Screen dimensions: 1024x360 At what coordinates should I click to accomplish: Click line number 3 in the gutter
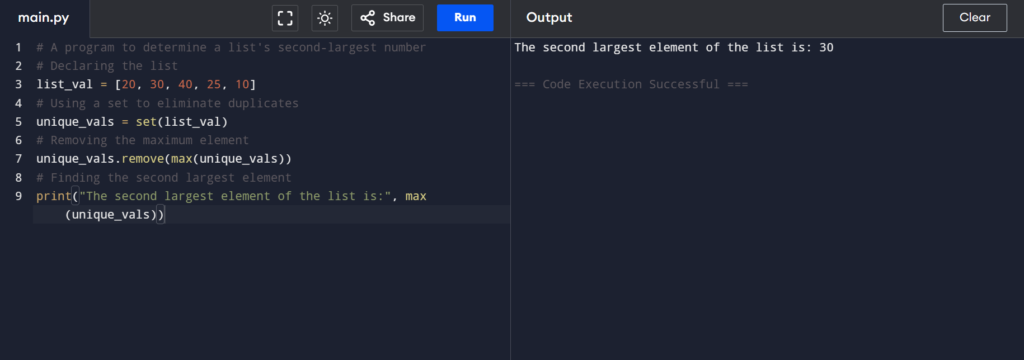[x=18, y=84]
